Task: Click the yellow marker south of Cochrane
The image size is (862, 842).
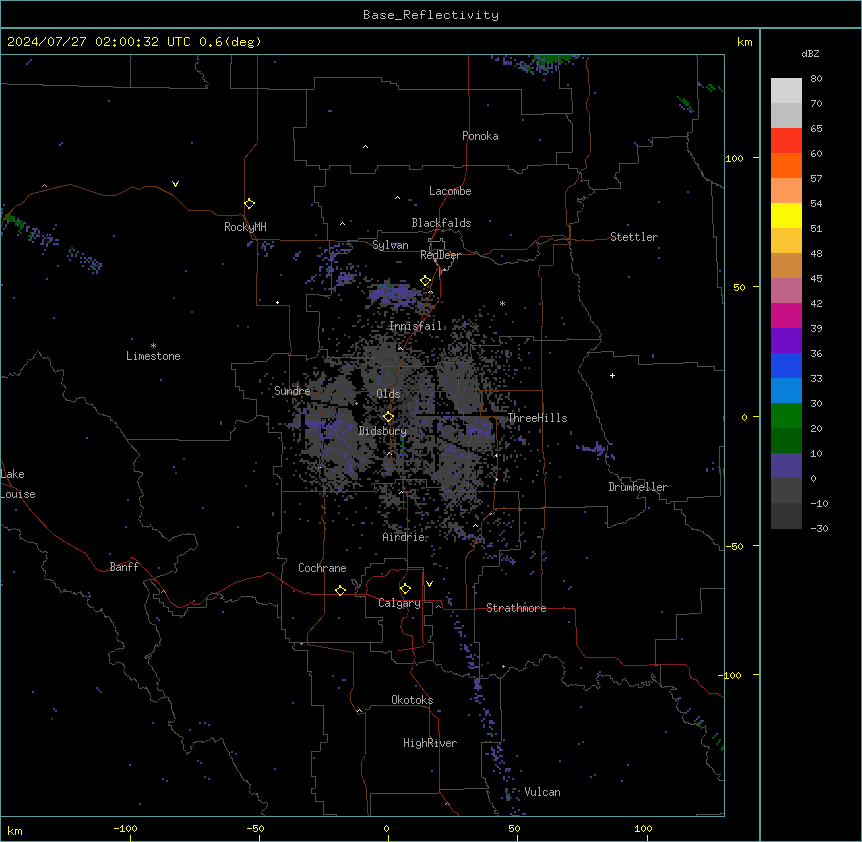Action: point(340,590)
